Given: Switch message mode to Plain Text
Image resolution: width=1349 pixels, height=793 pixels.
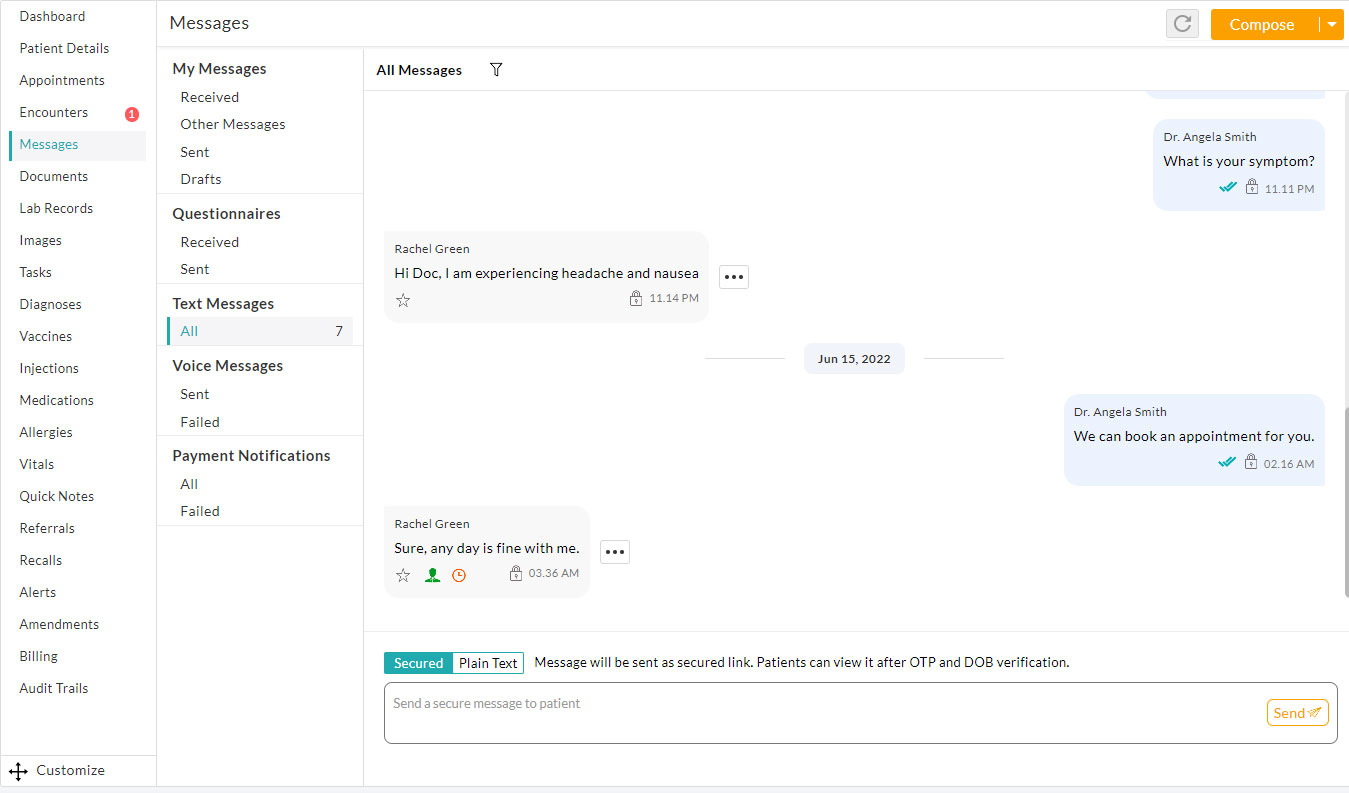Looking at the screenshot, I should click(488, 663).
